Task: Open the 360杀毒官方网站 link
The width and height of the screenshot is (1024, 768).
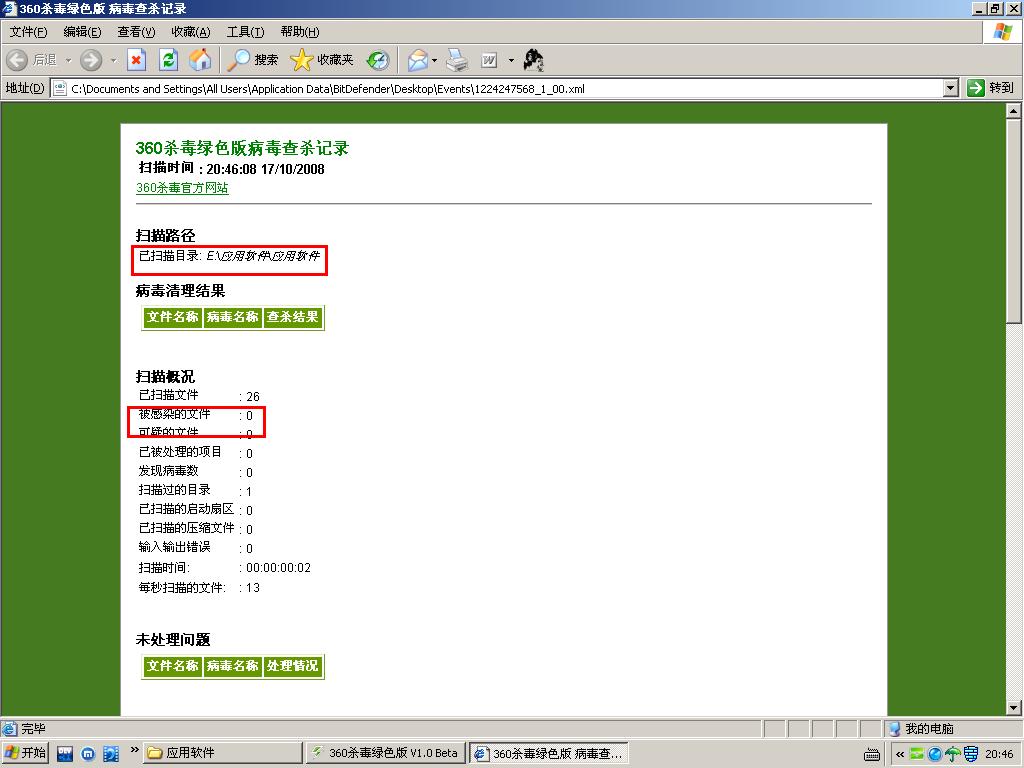Action: tap(182, 188)
